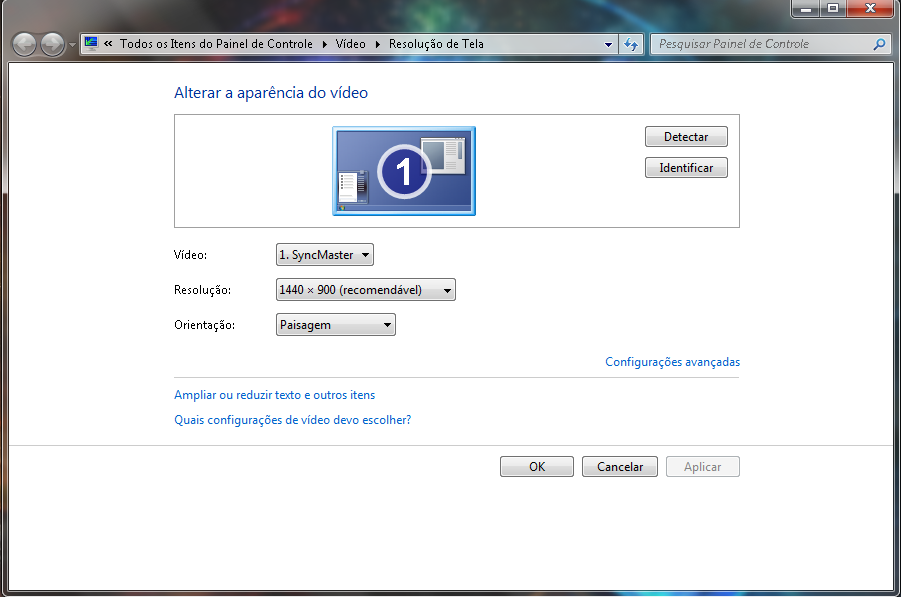This screenshot has width=901, height=597.
Task: Open the Resolução dropdown '1440 × 900'
Action: [x=365, y=290]
